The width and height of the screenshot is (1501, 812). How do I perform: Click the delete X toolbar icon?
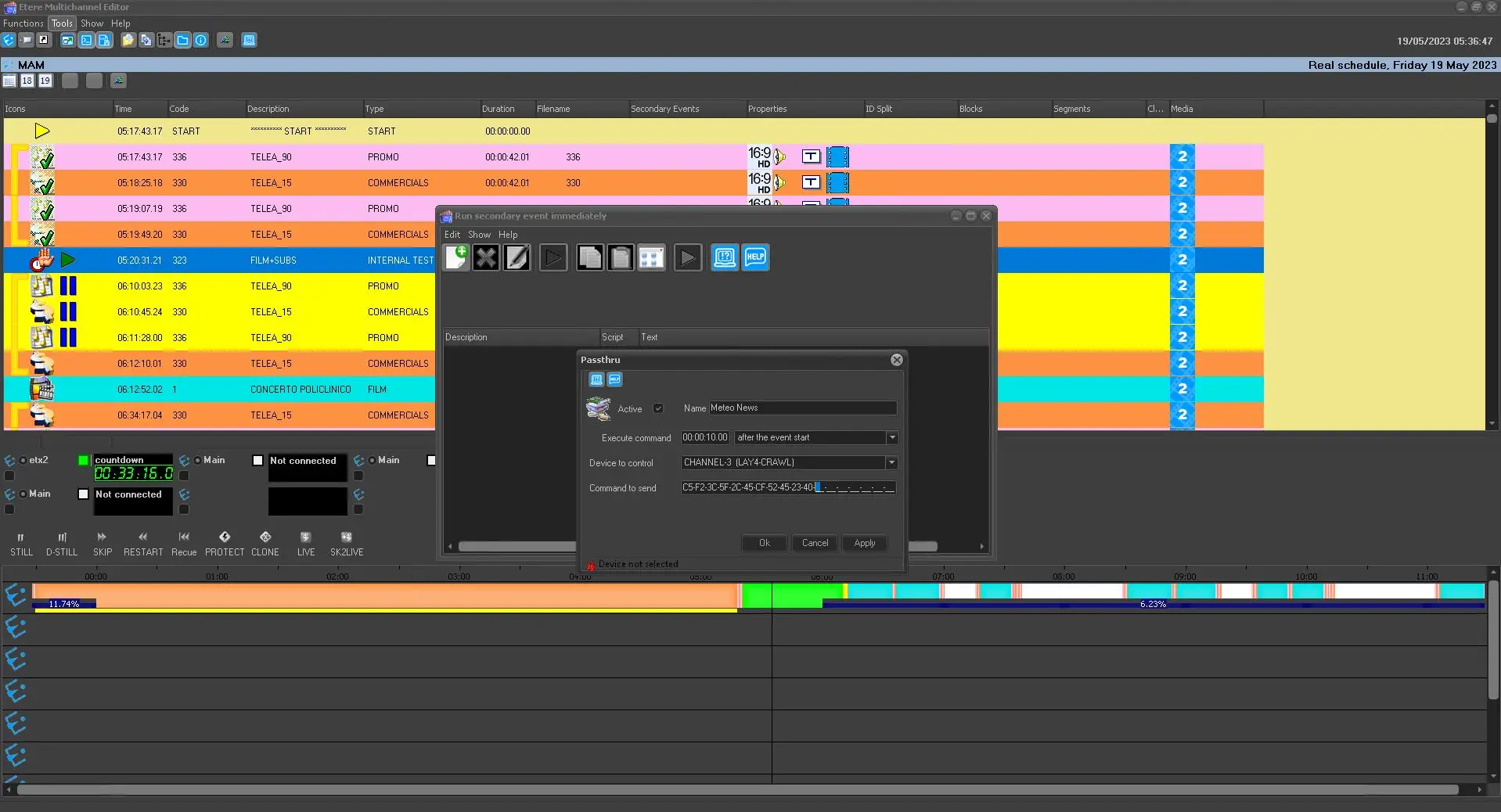tap(486, 257)
